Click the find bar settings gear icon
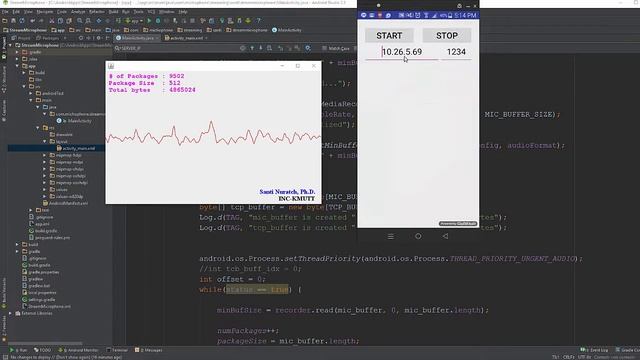This screenshot has width=640, height=360. pyautogui.click(x=308, y=48)
